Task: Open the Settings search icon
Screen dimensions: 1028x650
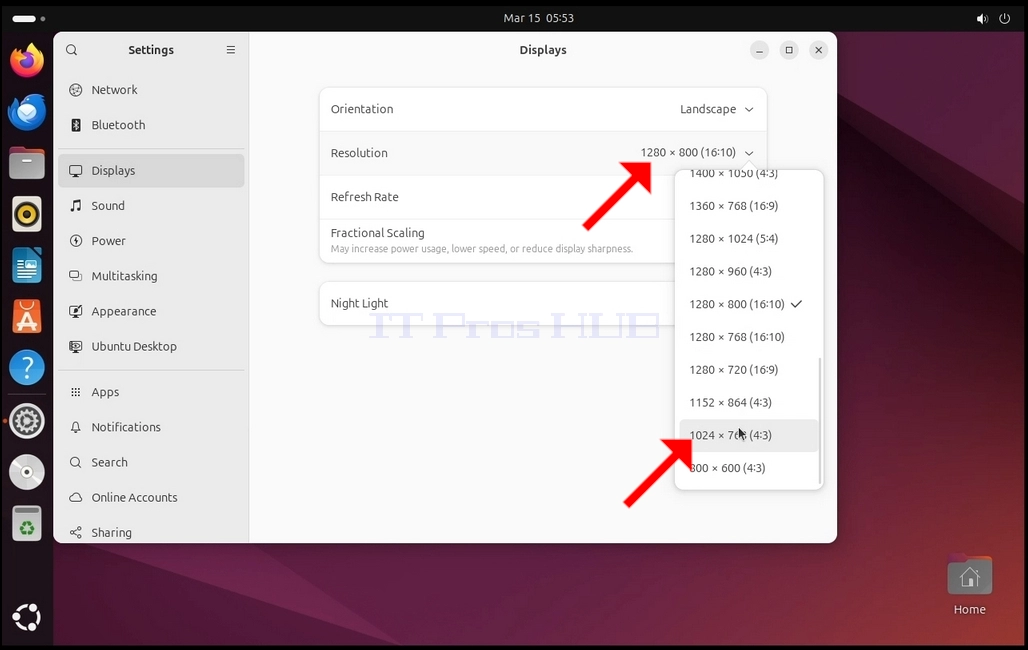Action: (71, 50)
